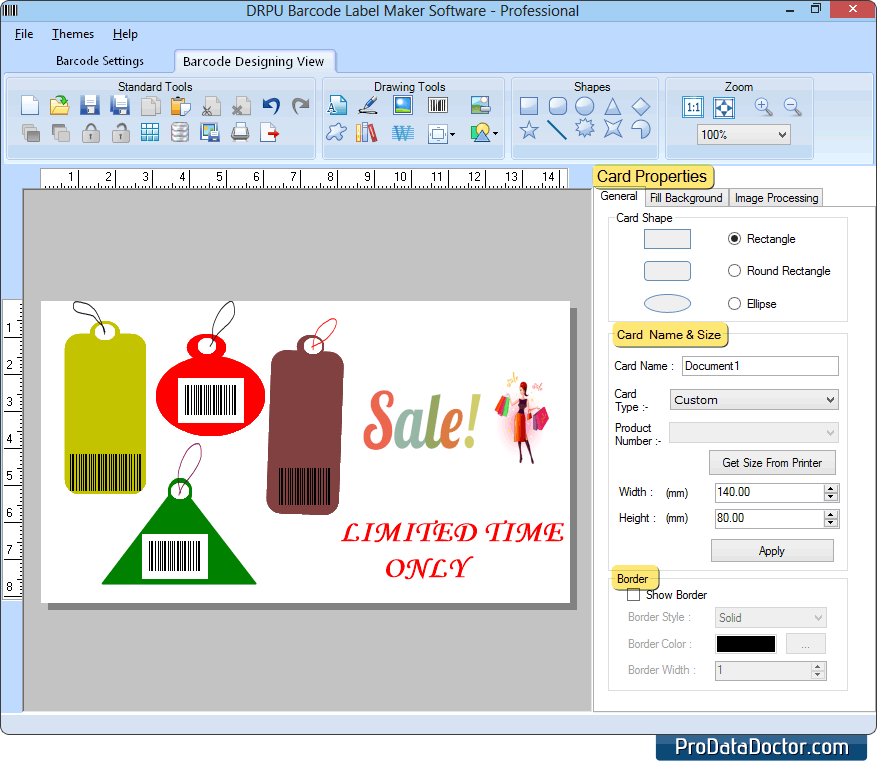Select the Round Rectangle card shape
This screenshot has width=877, height=761.
click(734, 271)
